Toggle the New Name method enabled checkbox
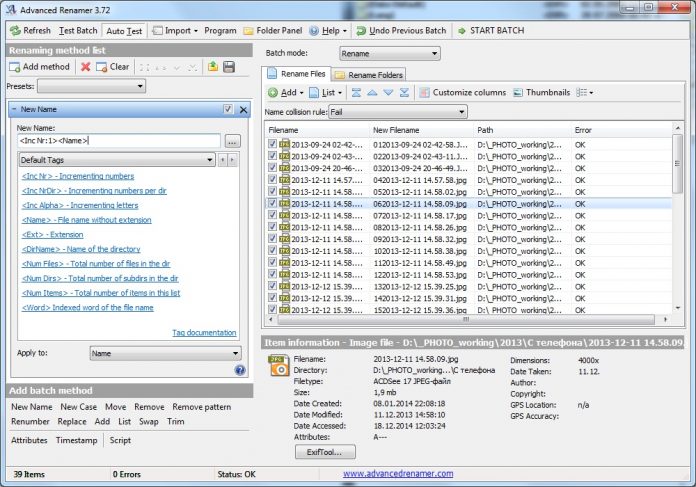This screenshot has width=696, height=487. coord(228,109)
